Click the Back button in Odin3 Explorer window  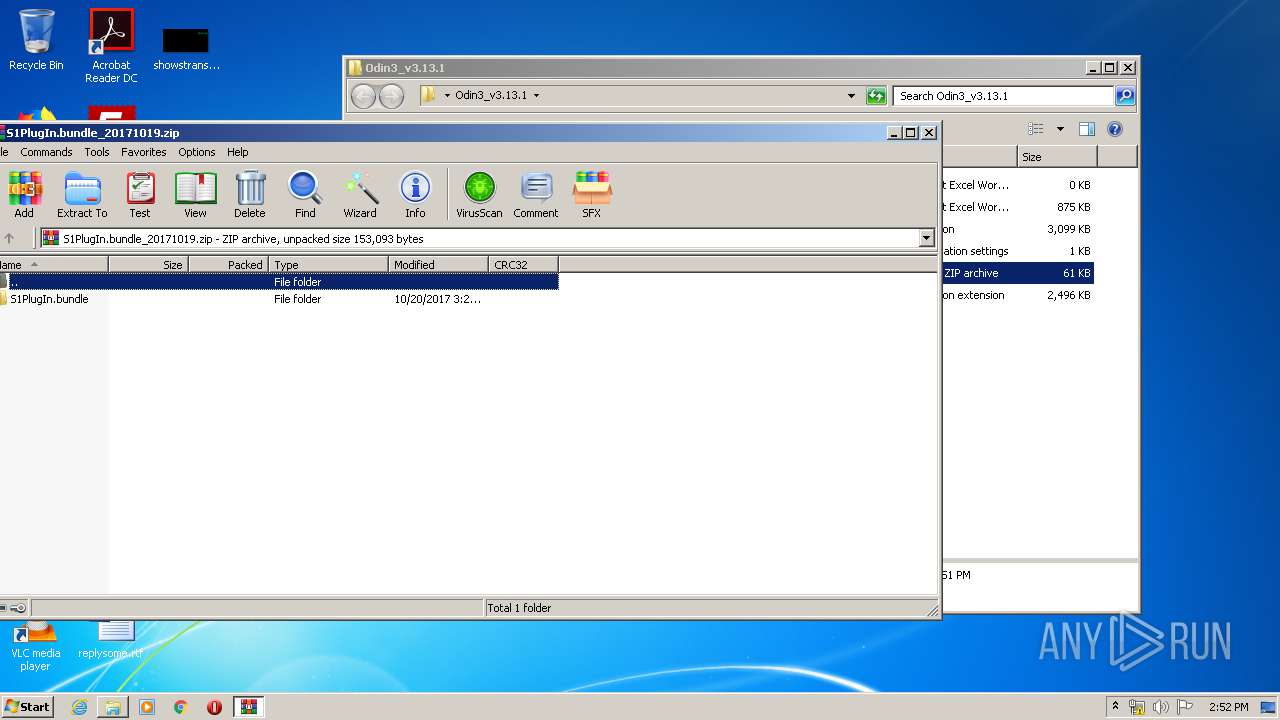tap(364, 96)
